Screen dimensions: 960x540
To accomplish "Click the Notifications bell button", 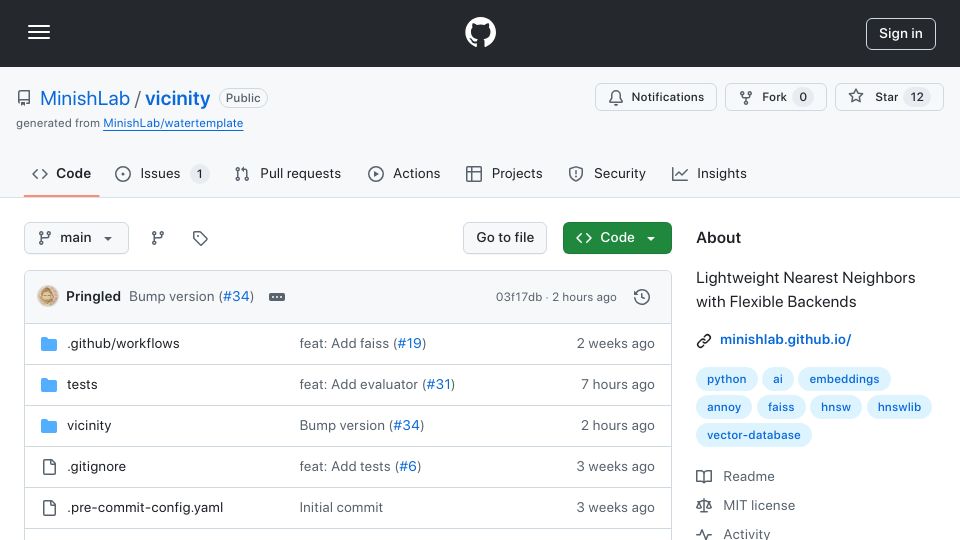I will [x=656, y=97].
